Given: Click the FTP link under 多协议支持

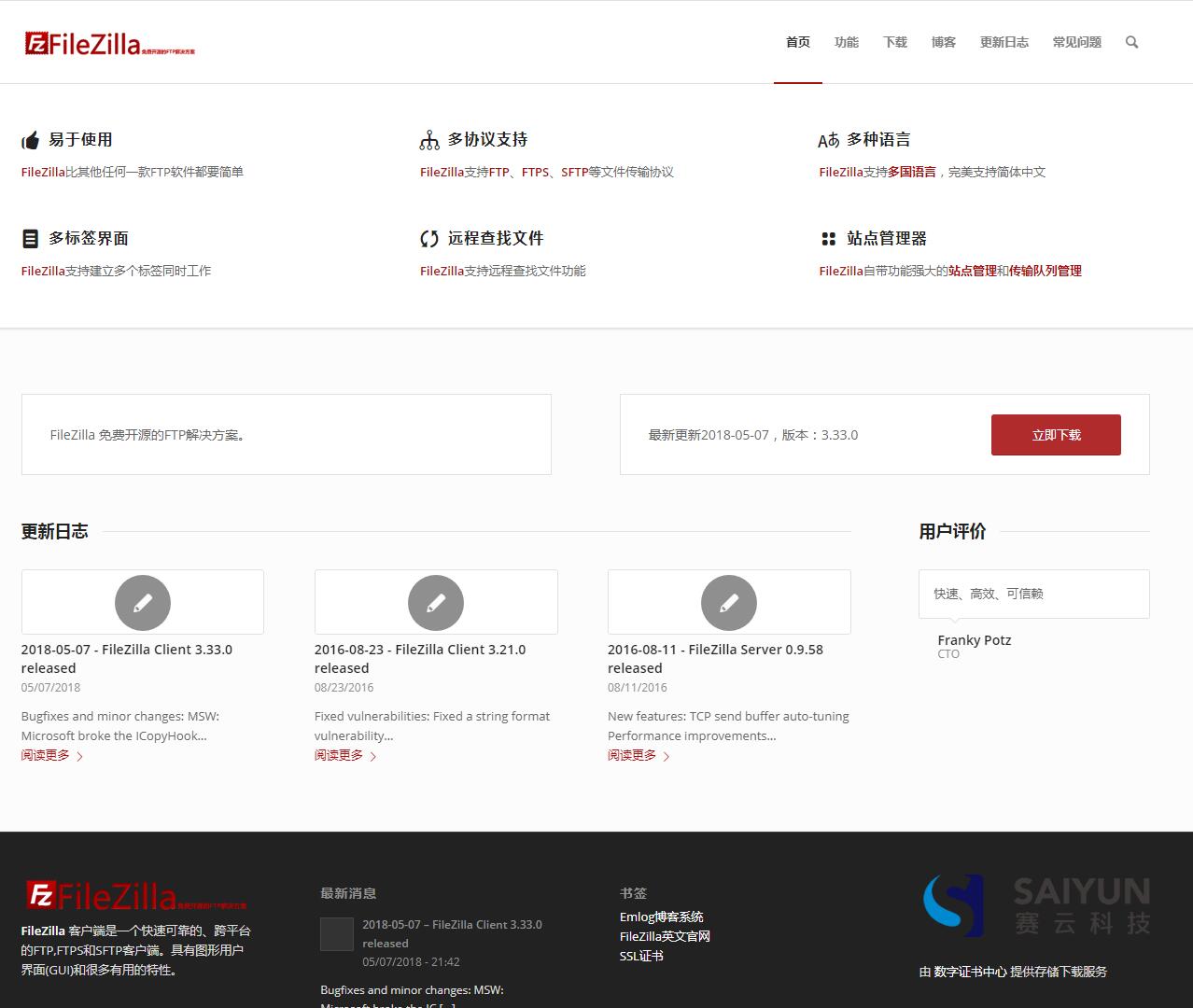Looking at the screenshot, I should pos(499,172).
